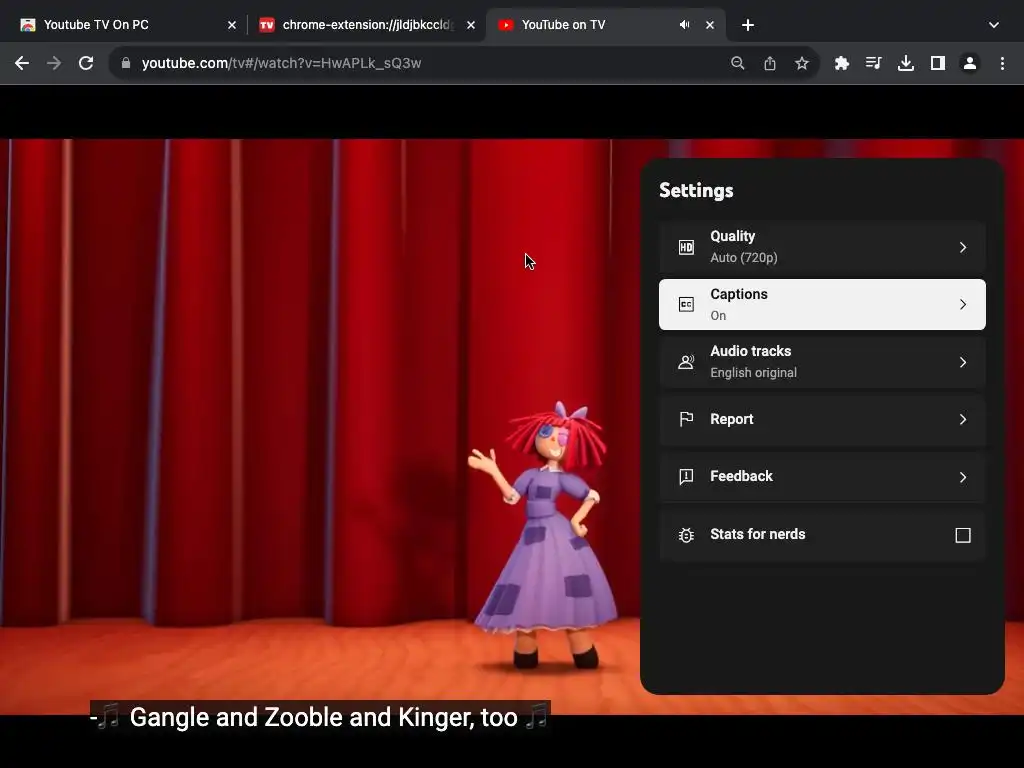Expand the Report option chevron

[x=963, y=419]
